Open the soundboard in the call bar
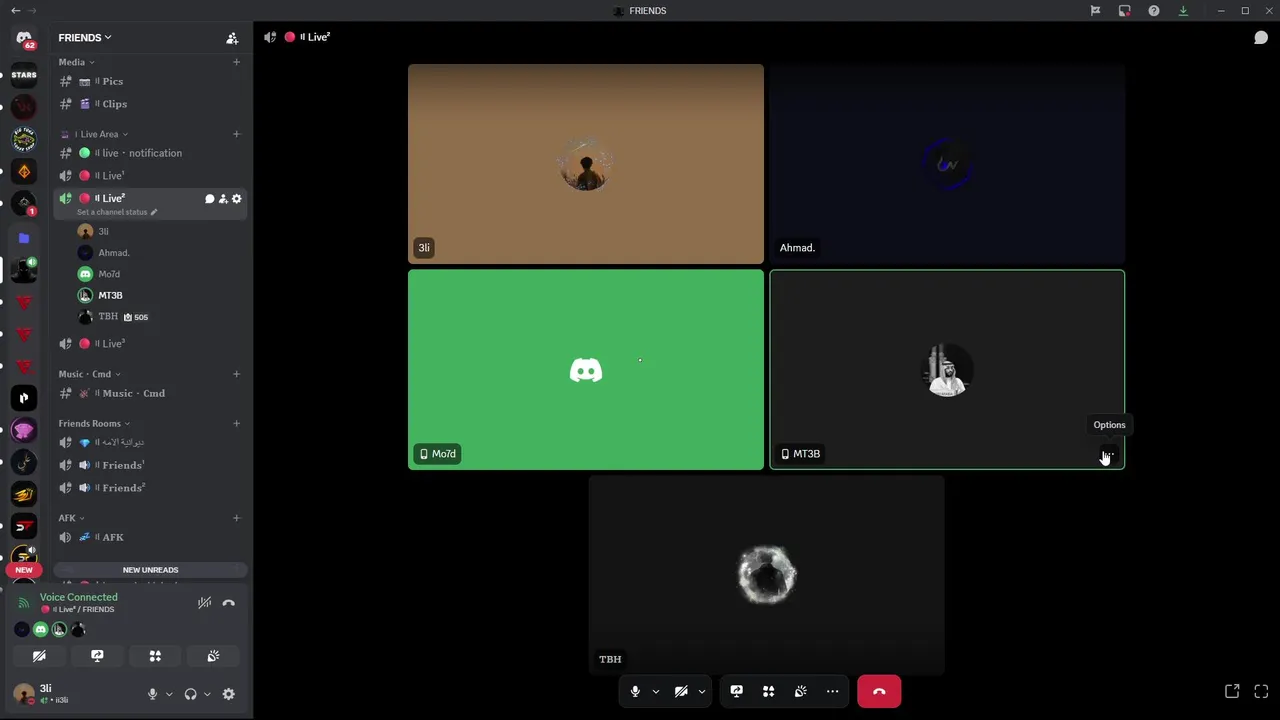1280x720 pixels. point(801,691)
